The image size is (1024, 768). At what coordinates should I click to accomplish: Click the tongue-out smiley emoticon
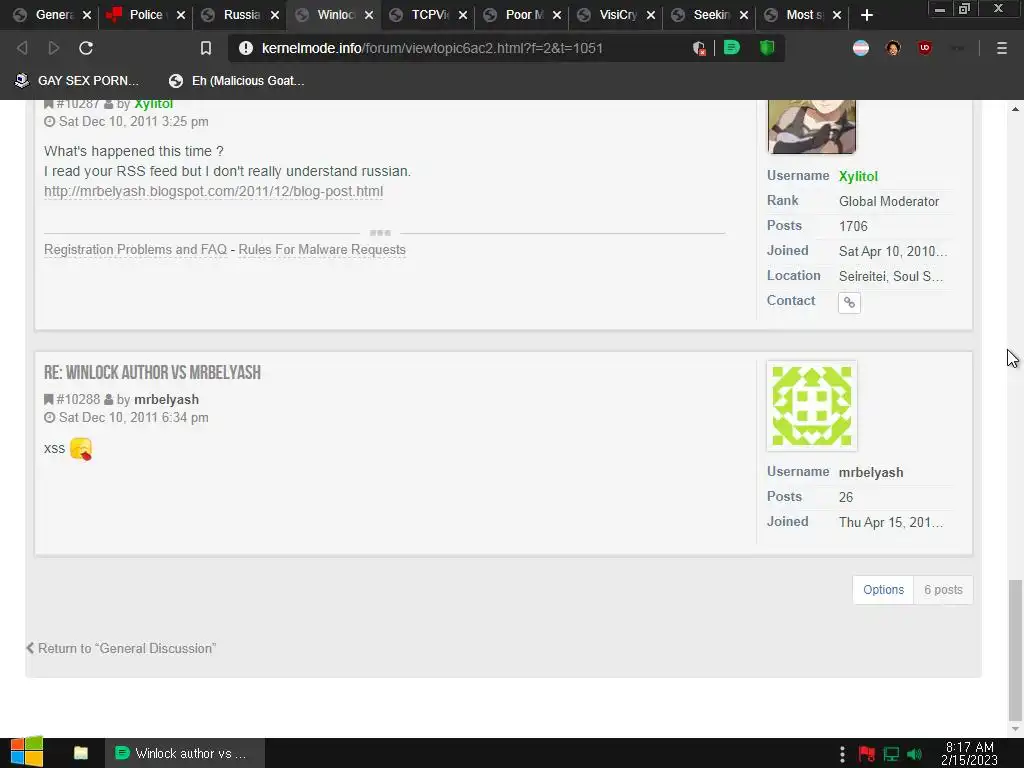[x=81, y=449]
